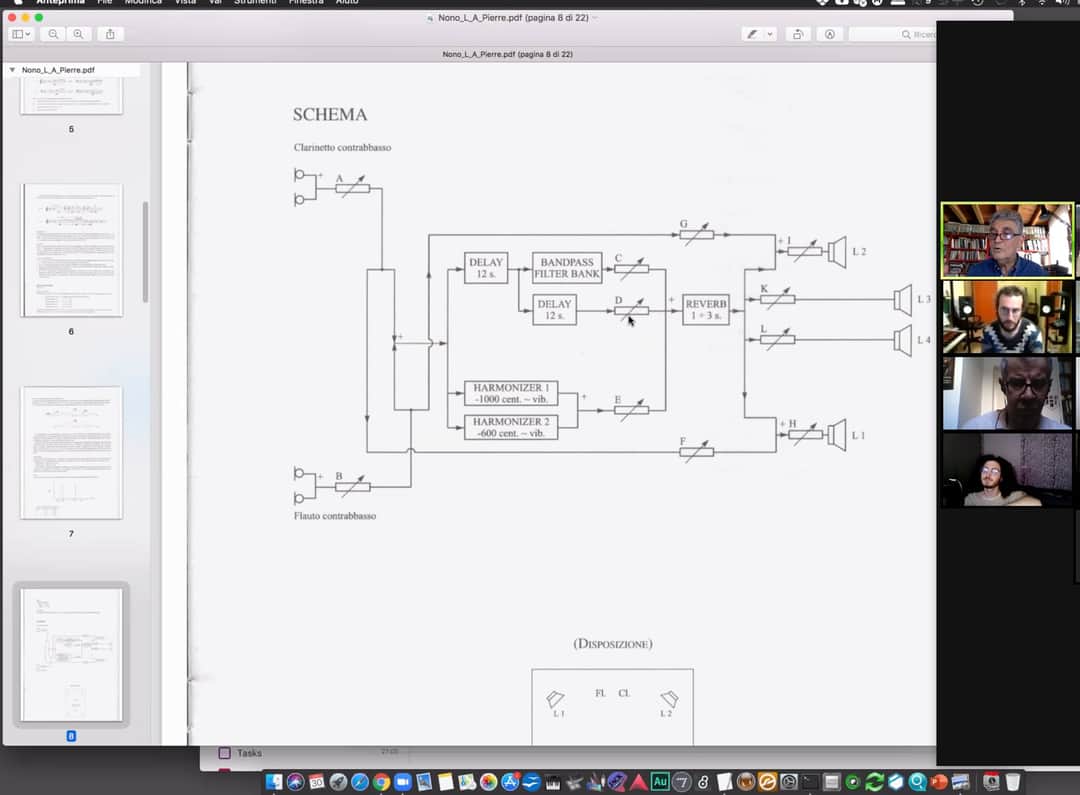
Task: Click the HARMONIZER 2 box
Action: (x=510, y=427)
